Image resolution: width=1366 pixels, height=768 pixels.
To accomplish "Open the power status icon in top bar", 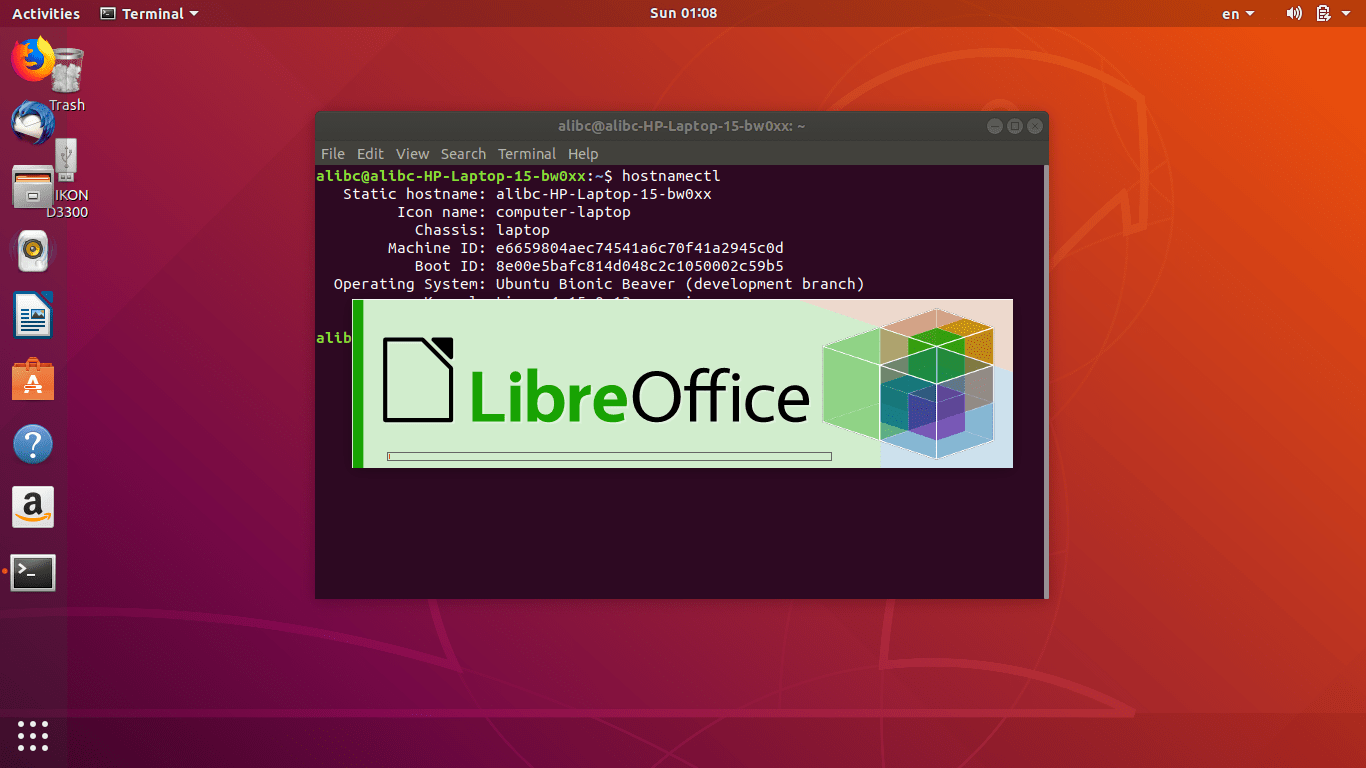I will coord(1323,13).
